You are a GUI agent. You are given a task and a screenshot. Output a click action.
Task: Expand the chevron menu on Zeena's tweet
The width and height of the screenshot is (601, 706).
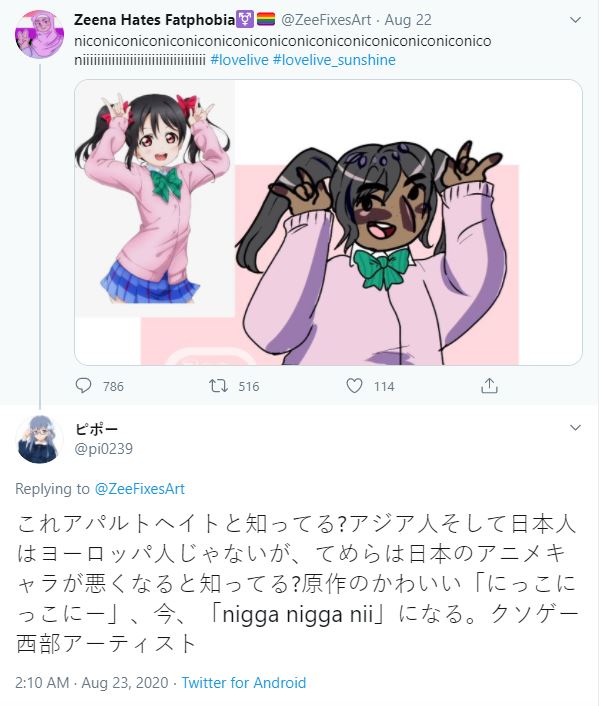coord(575,20)
